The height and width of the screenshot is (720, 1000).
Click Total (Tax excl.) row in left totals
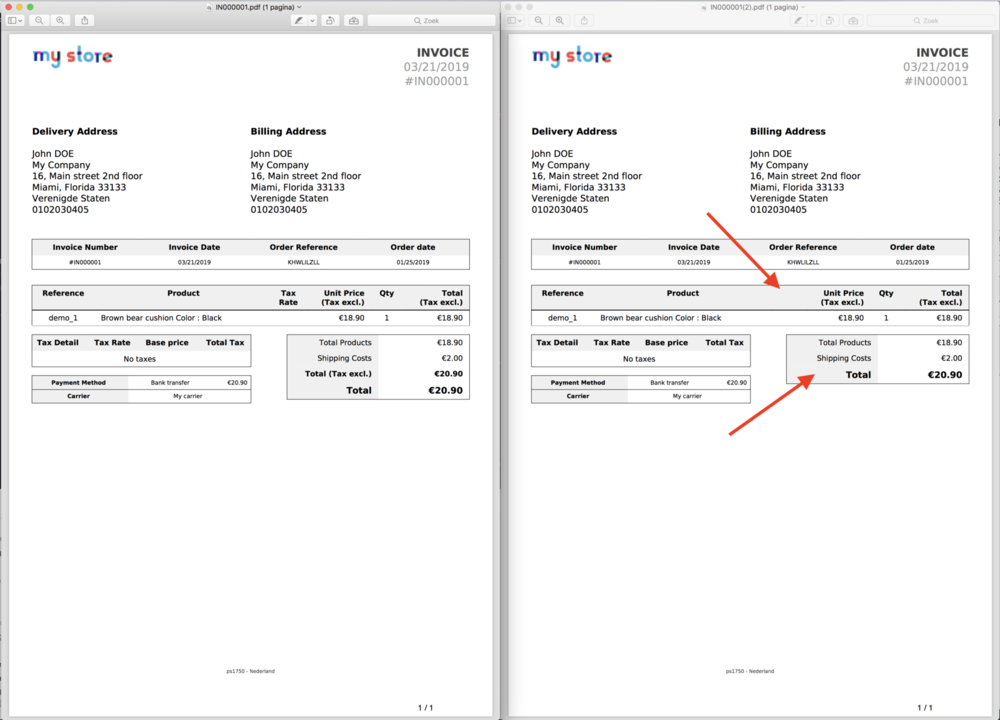click(x=378, y=374)
